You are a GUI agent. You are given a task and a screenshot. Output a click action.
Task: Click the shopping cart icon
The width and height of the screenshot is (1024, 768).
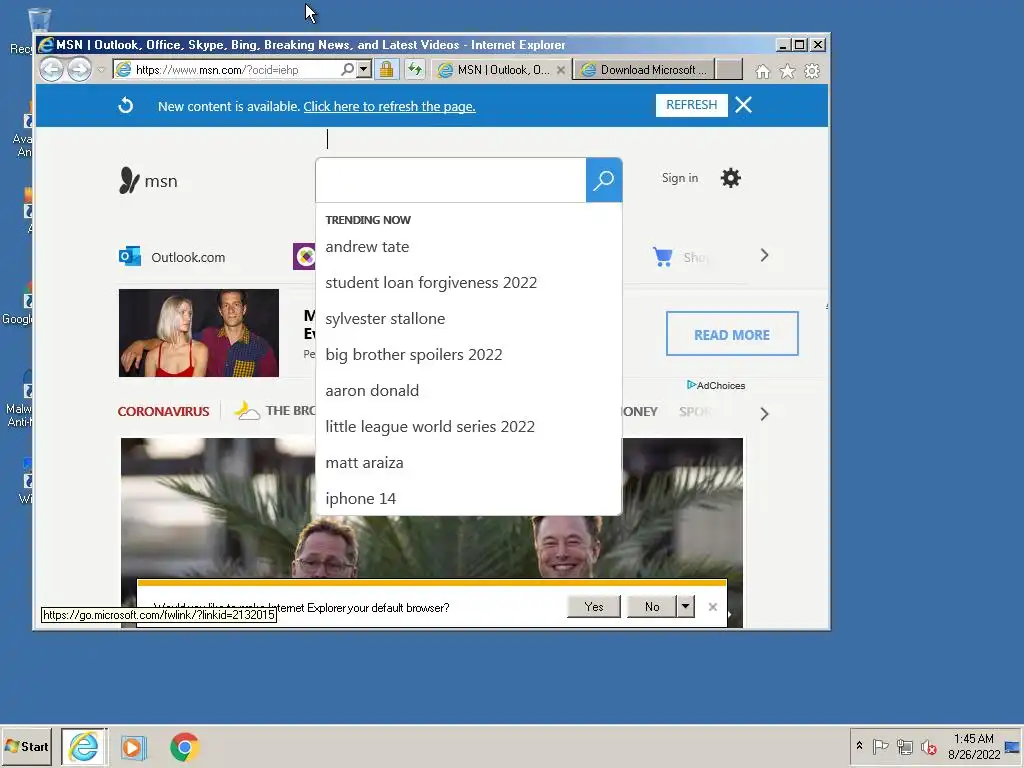(x=662, y=257)
